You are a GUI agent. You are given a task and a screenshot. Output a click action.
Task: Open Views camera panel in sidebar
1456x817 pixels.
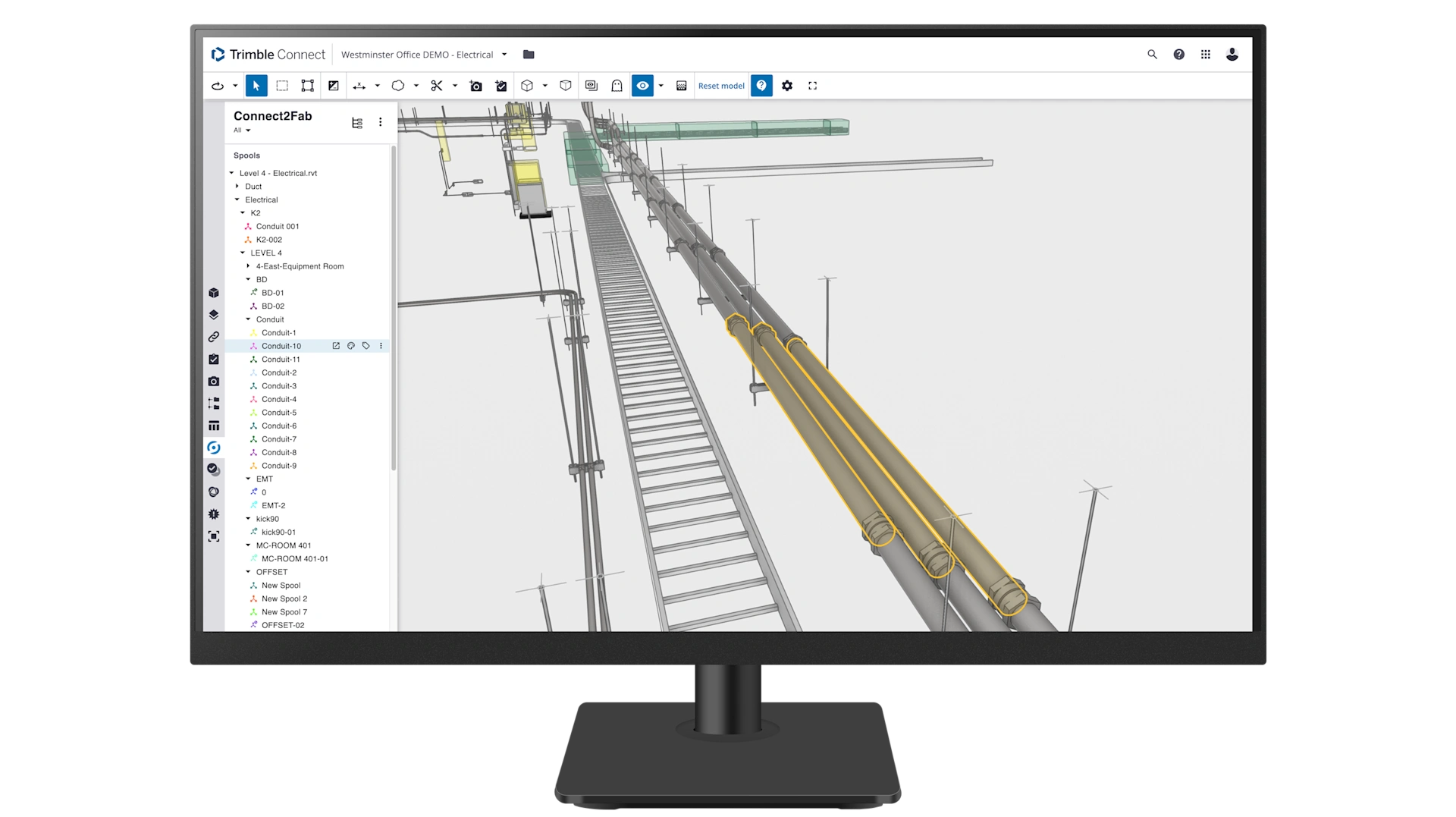[214, 381]
